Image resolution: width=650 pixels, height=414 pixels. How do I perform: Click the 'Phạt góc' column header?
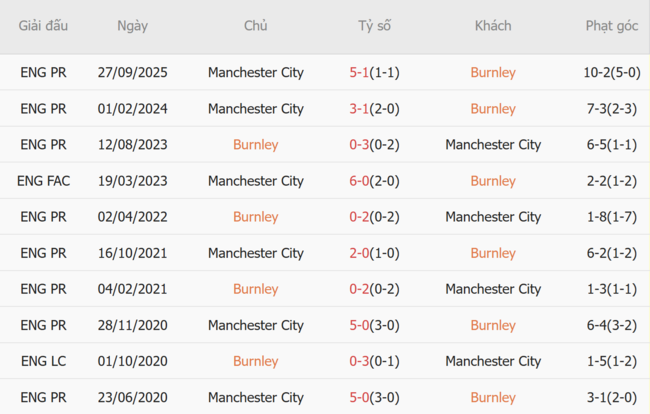click(611, 26)
